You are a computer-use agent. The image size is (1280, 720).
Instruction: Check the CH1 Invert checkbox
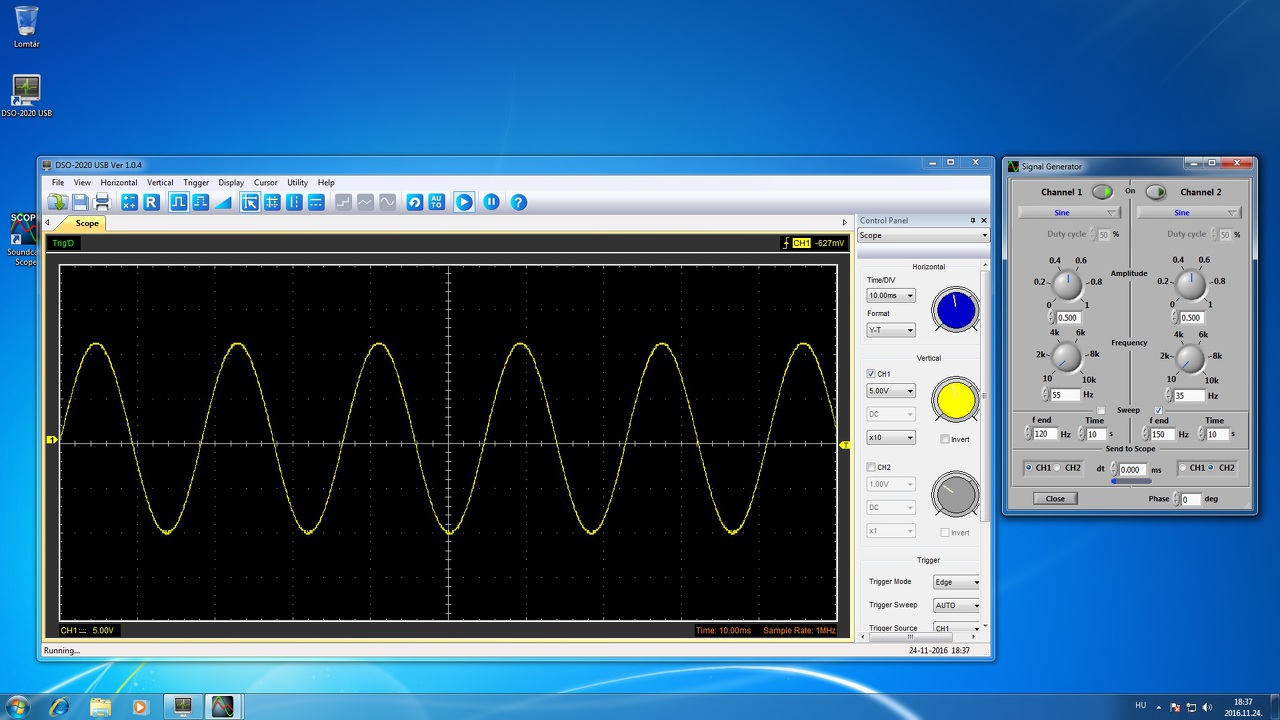tap(945, 439)
